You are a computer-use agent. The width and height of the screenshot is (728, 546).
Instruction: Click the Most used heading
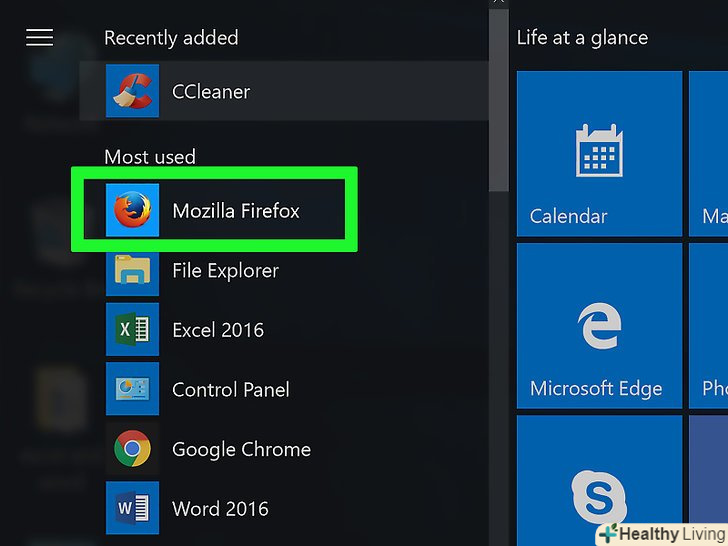(150, 157)
